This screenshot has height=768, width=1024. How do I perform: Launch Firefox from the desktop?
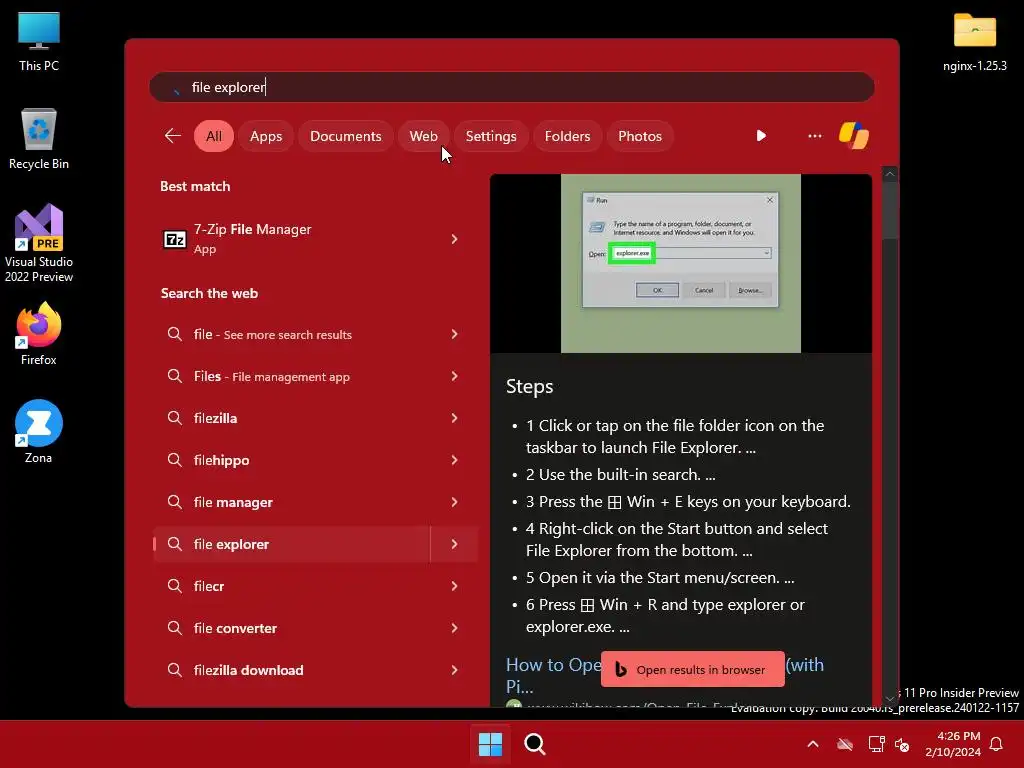(39, 334)
